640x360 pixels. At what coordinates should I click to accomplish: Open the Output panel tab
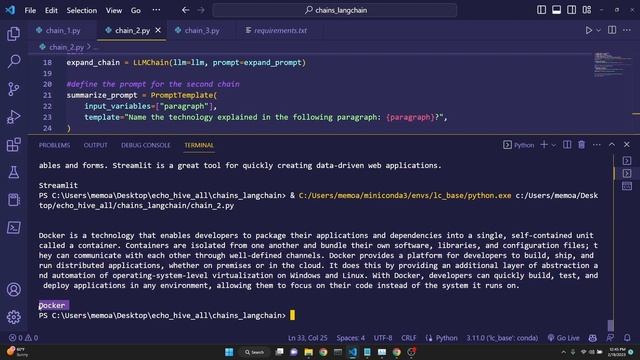96,145
